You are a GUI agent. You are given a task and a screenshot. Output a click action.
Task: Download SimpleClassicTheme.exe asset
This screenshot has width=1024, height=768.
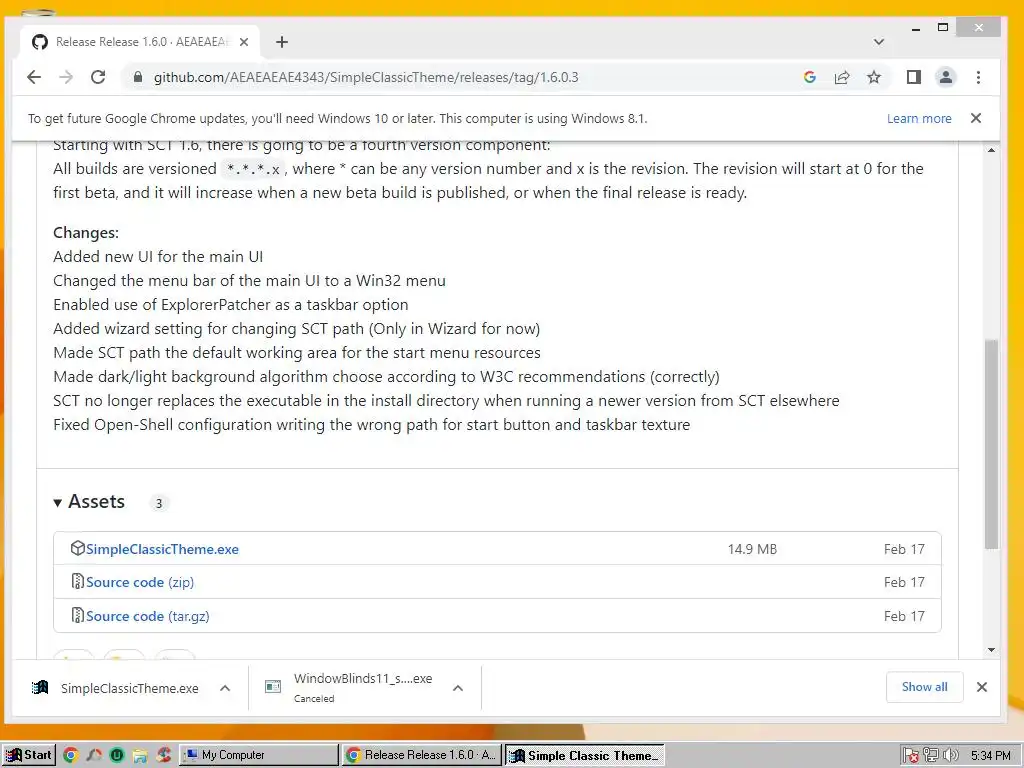(x=162, y=549)
